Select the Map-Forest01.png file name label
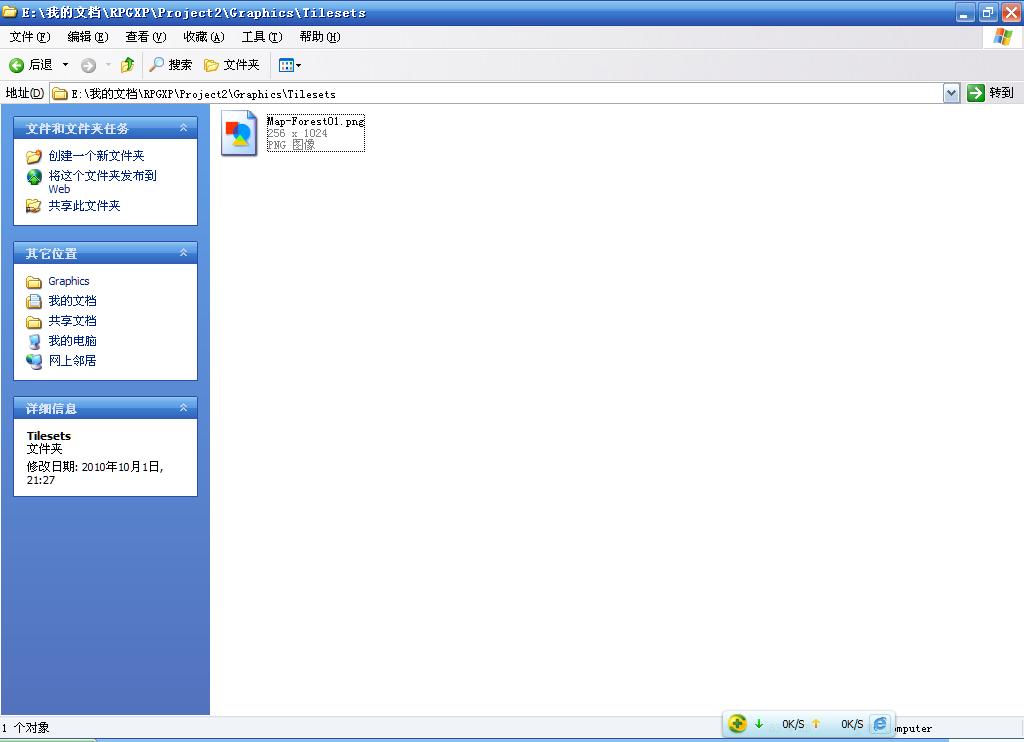This screenshot has width=1024, height=742. (x=316, y=121)
